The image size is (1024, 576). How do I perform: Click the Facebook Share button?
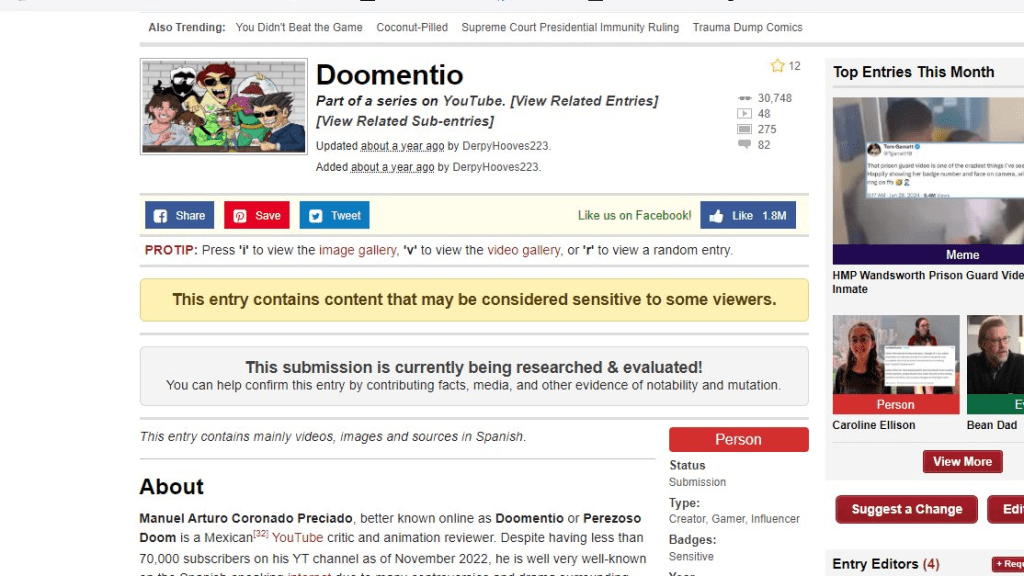click(179, 215)
